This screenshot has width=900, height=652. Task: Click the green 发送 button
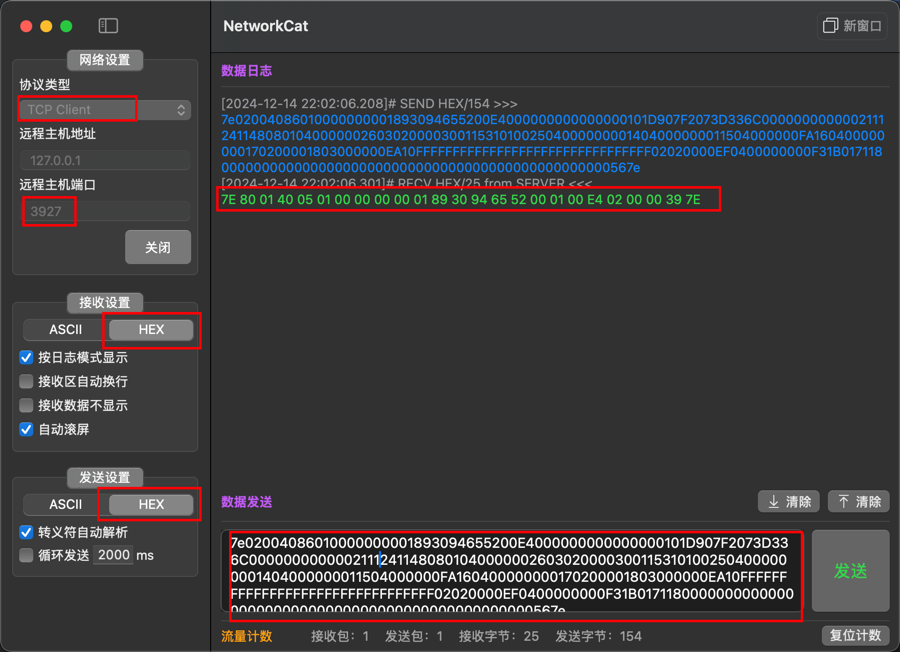pyautogui.click(x=851, y=571)
